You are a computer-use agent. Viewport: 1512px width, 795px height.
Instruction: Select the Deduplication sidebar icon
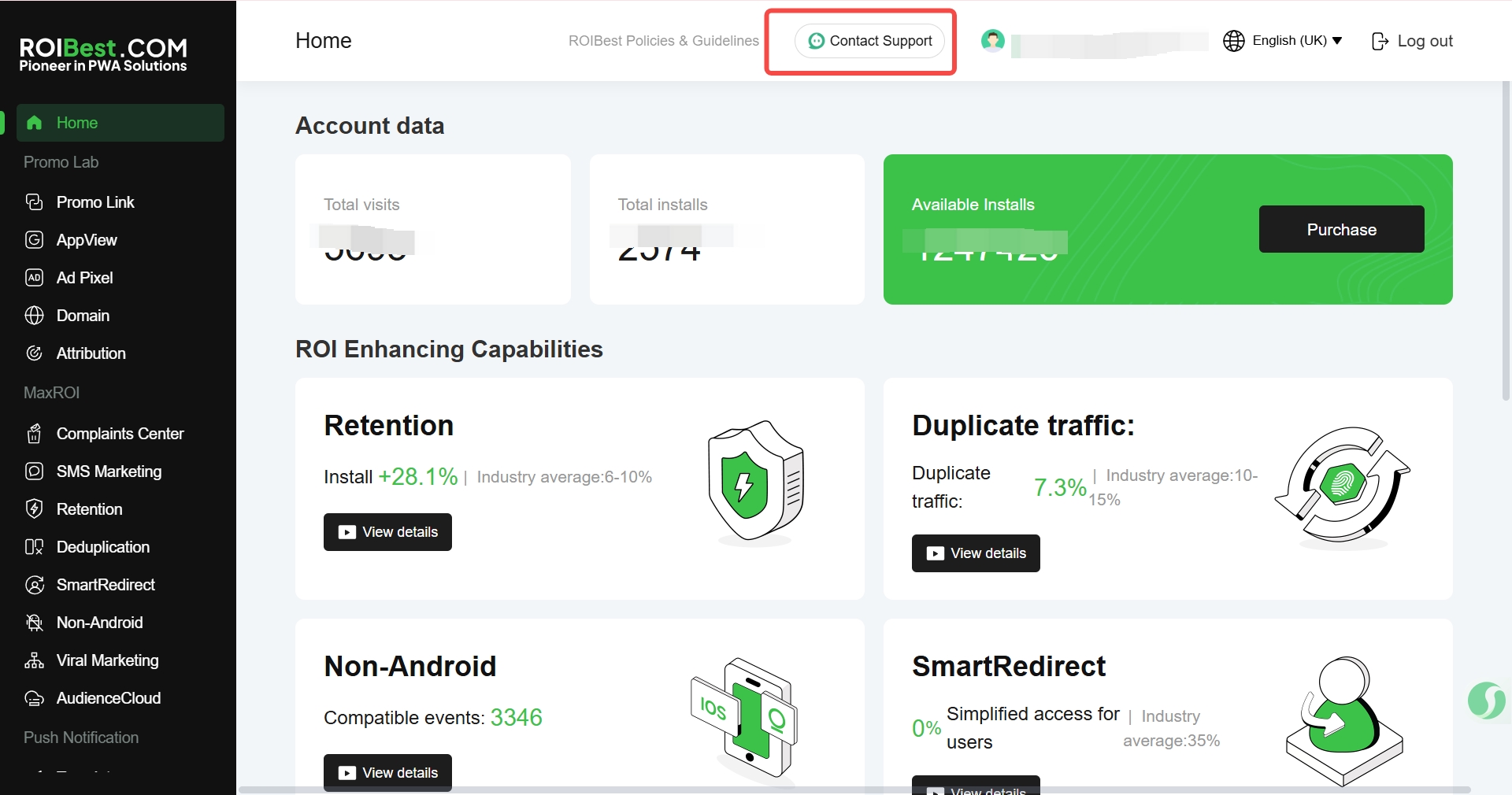point(34,547)
